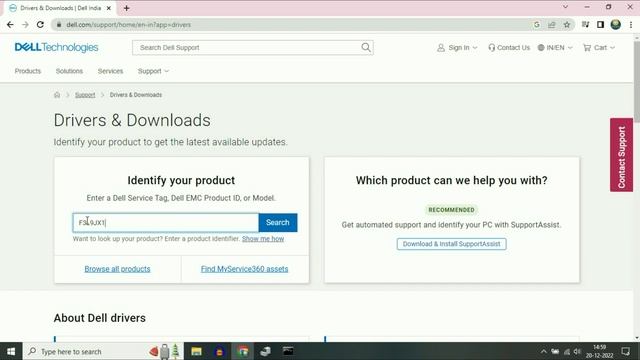The image size is (640, 360).
Task: Click Download & Install SupportAssist button
Action: pyautogui.click(x=451, y=244)
